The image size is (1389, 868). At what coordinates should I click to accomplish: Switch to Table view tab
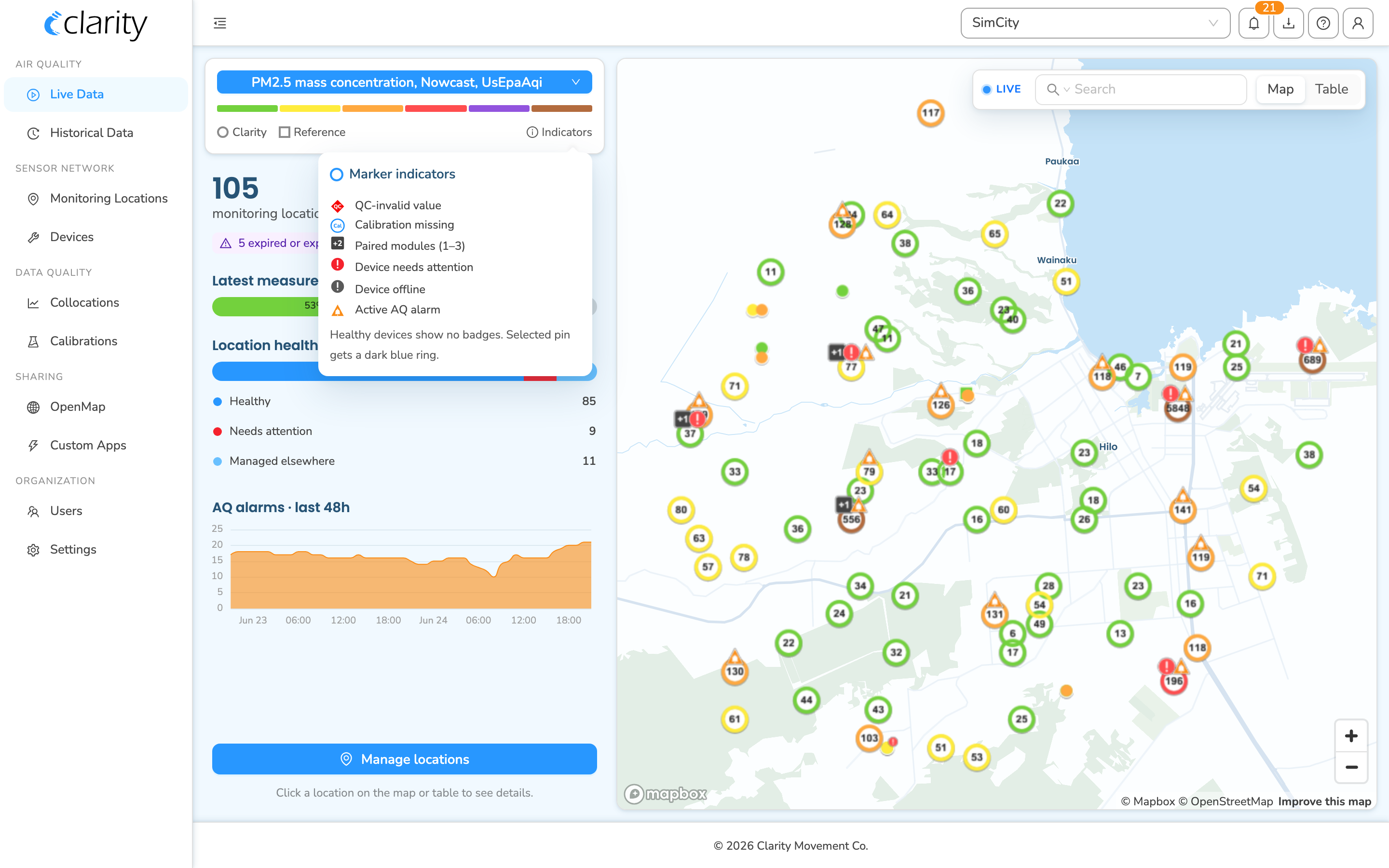(1331, 90)
